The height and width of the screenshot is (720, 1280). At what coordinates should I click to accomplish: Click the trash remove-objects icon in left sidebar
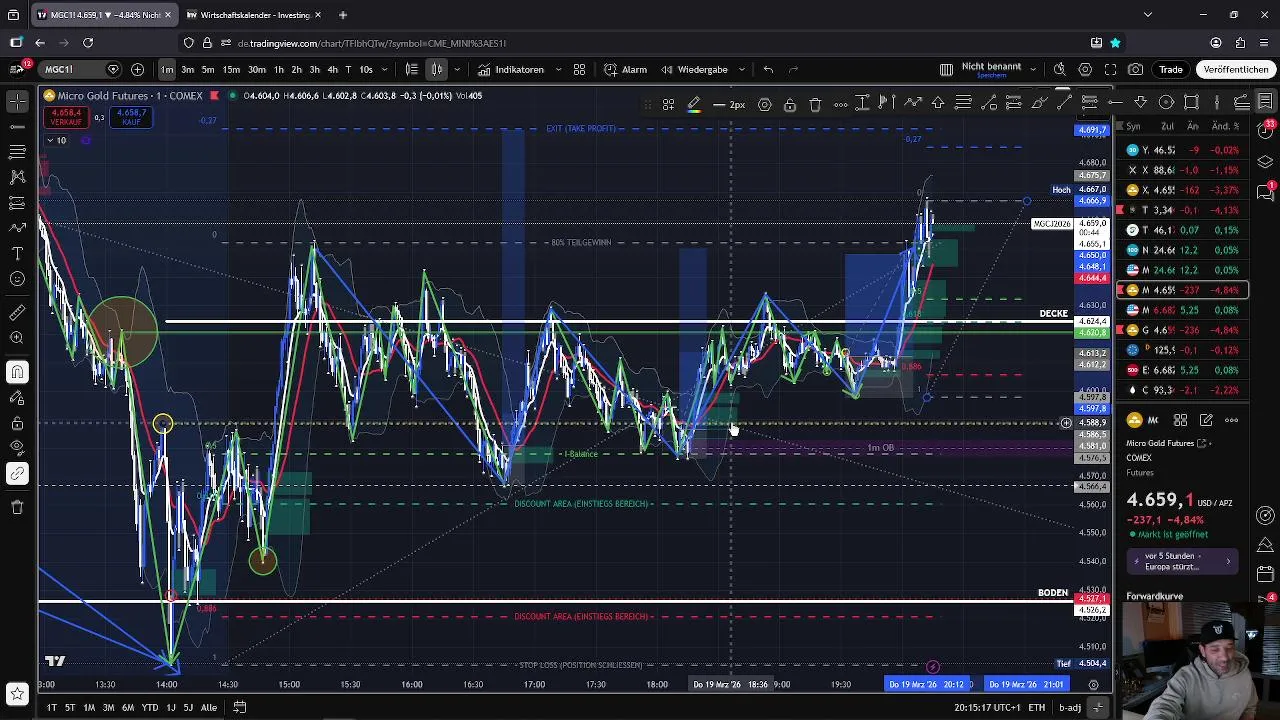click(x=17, y=507)
